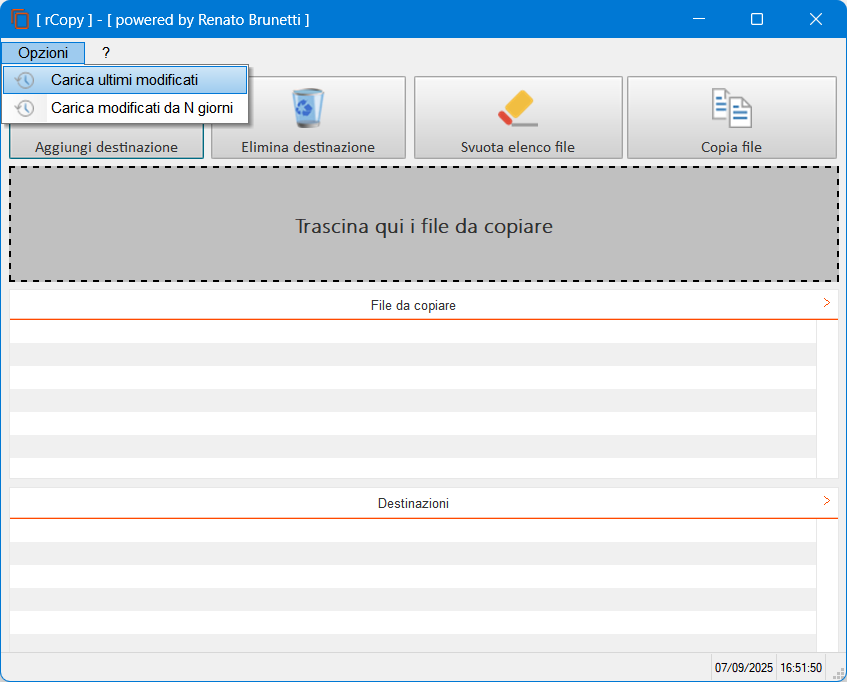Image resolution: width=847 pixels, height=682 pixels.
Task: Click the File da copiare list scrollbar
Action: pyautogui.click(x=827, y=398)
